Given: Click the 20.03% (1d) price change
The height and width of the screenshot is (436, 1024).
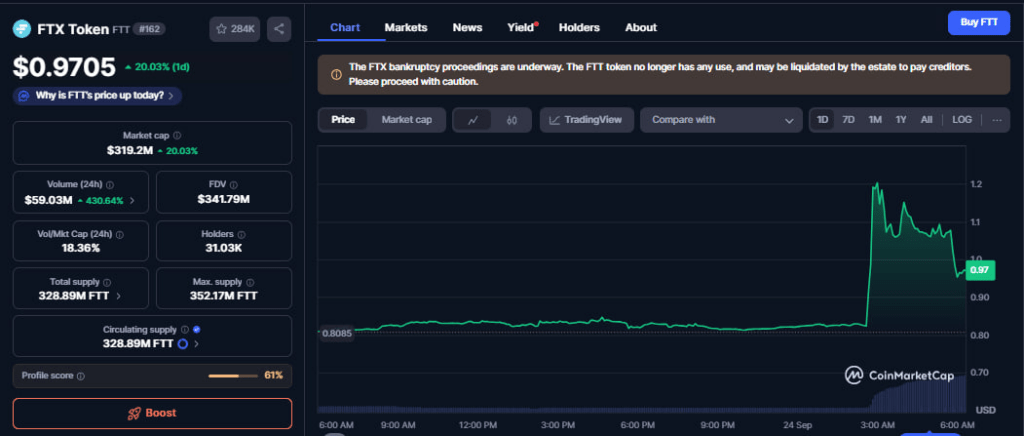Looking at the screenshot, I should pyautogui.click(x=157, y=67).
